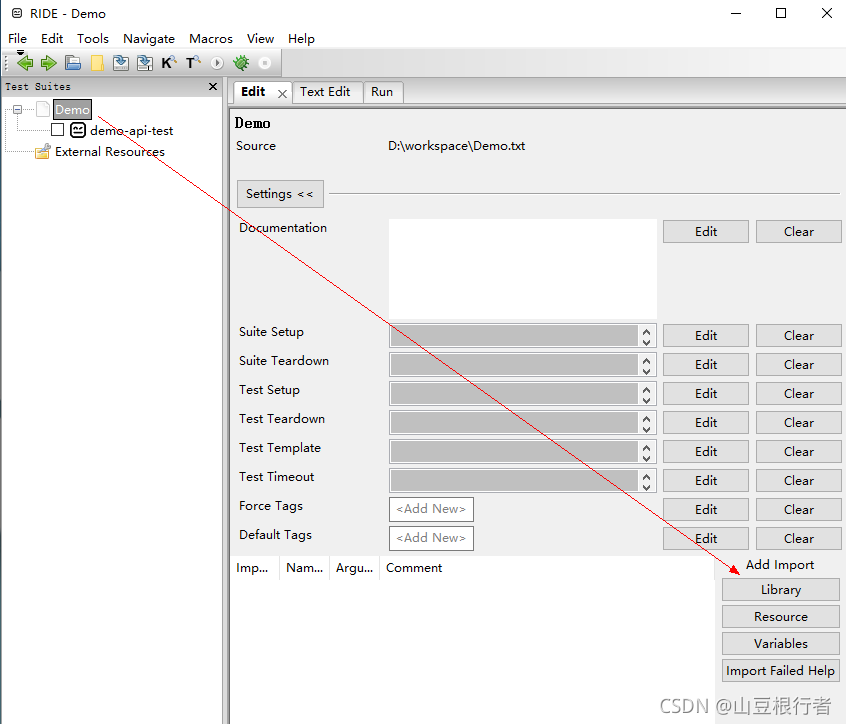Collapse the Settings section
The height and width of the screenshot is (724, 846).
(280, 194)
